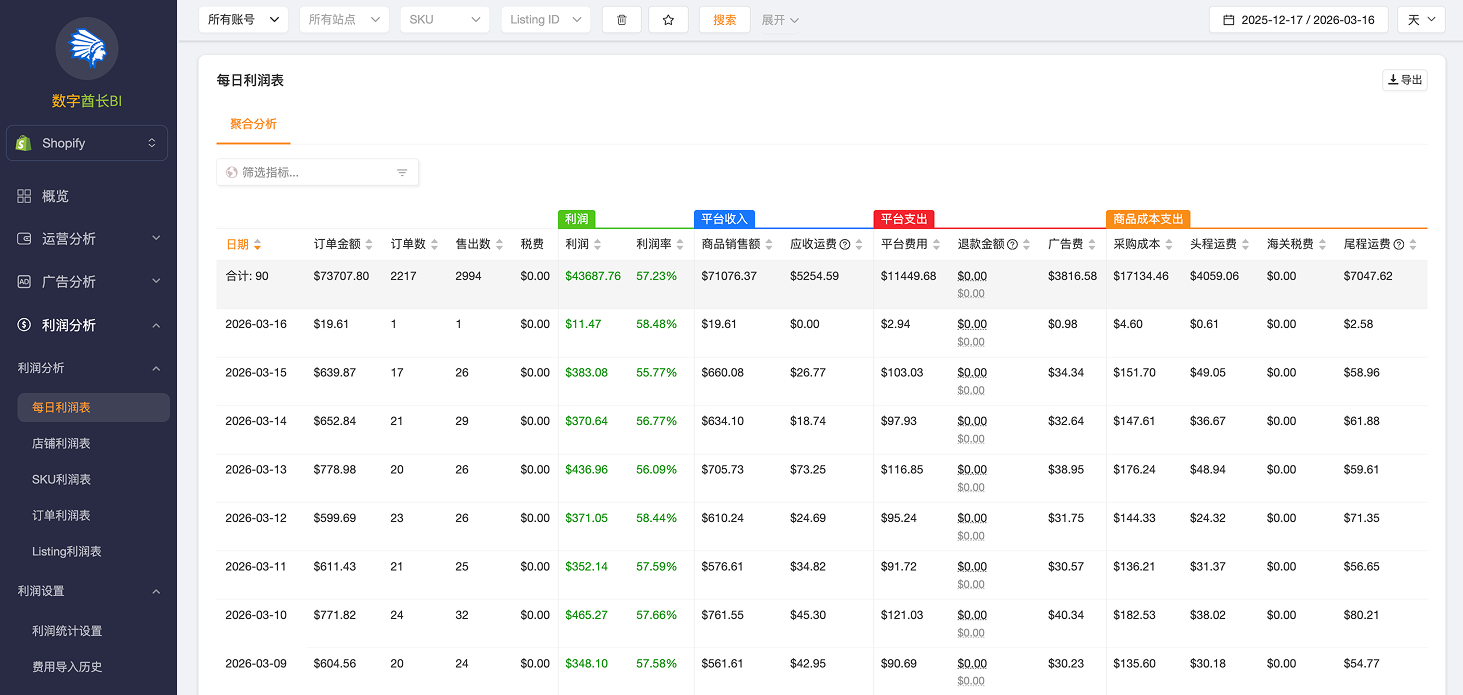The height and width of the screenshot is (695, 1463).
Task: Click the calendar icon in date range
Action: pos(1228,20)
